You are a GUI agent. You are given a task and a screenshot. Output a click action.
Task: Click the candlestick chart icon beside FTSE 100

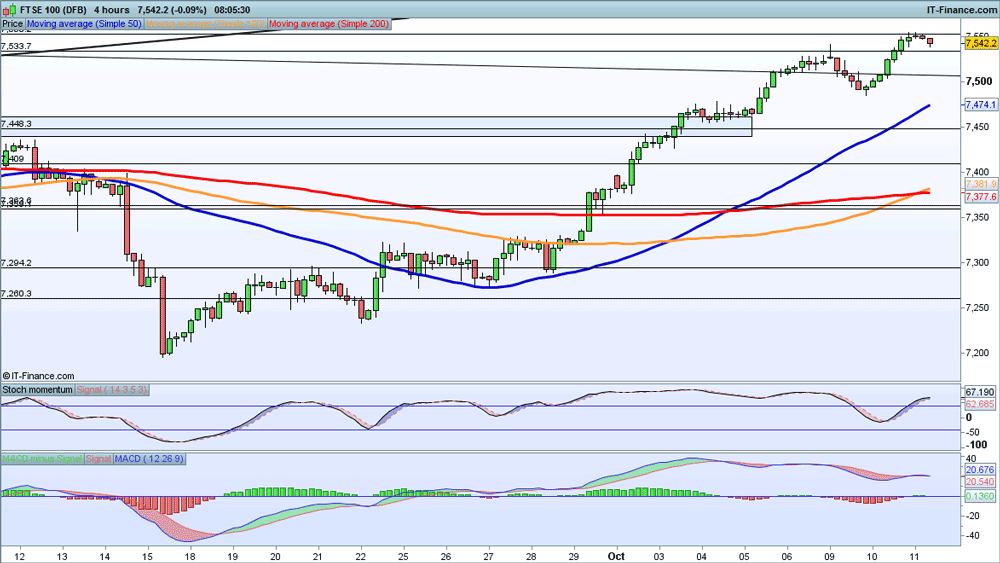click(x=9, y=10)
